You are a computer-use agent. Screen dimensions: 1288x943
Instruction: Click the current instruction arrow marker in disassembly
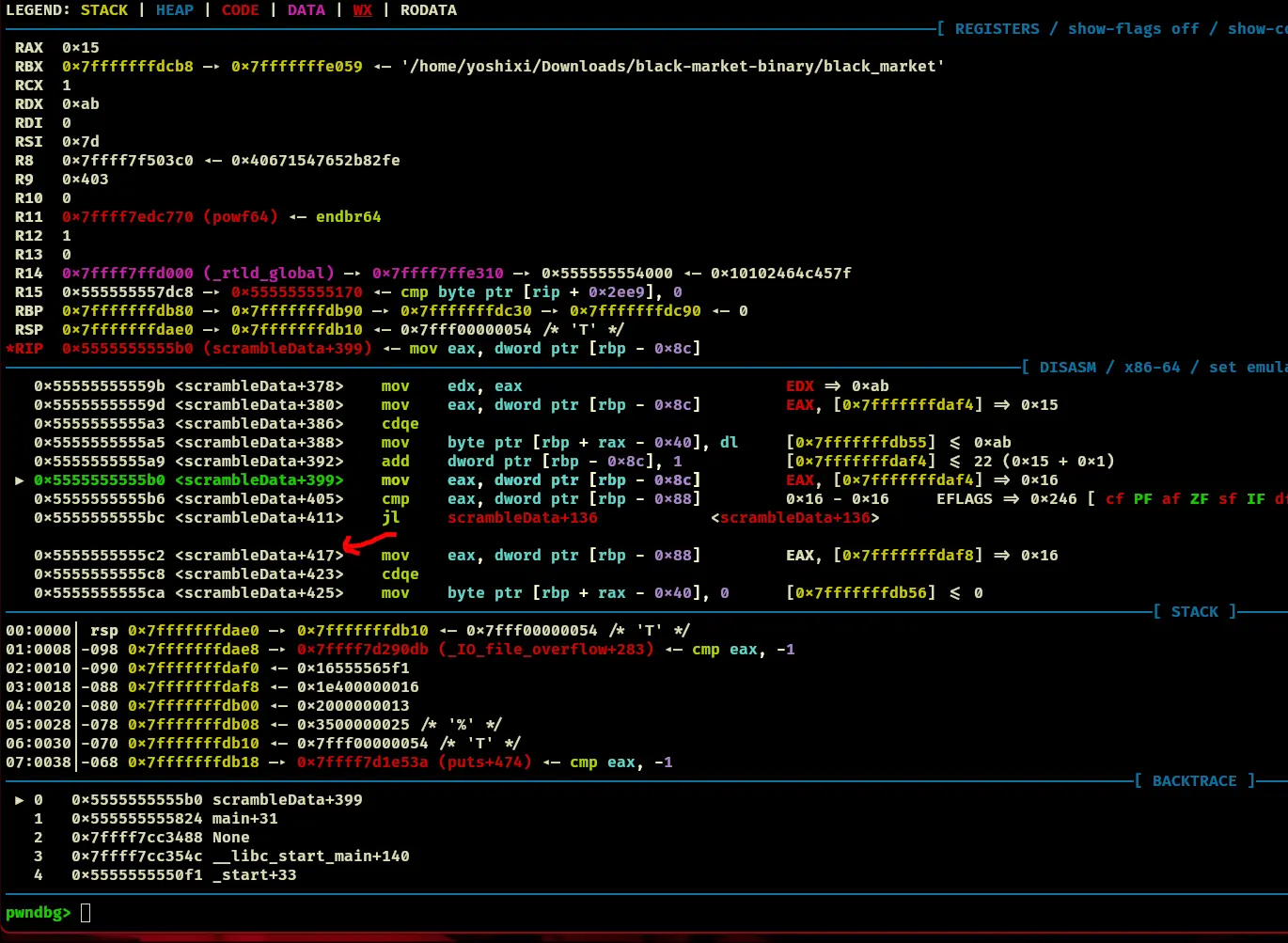click(x=20, y=480)
